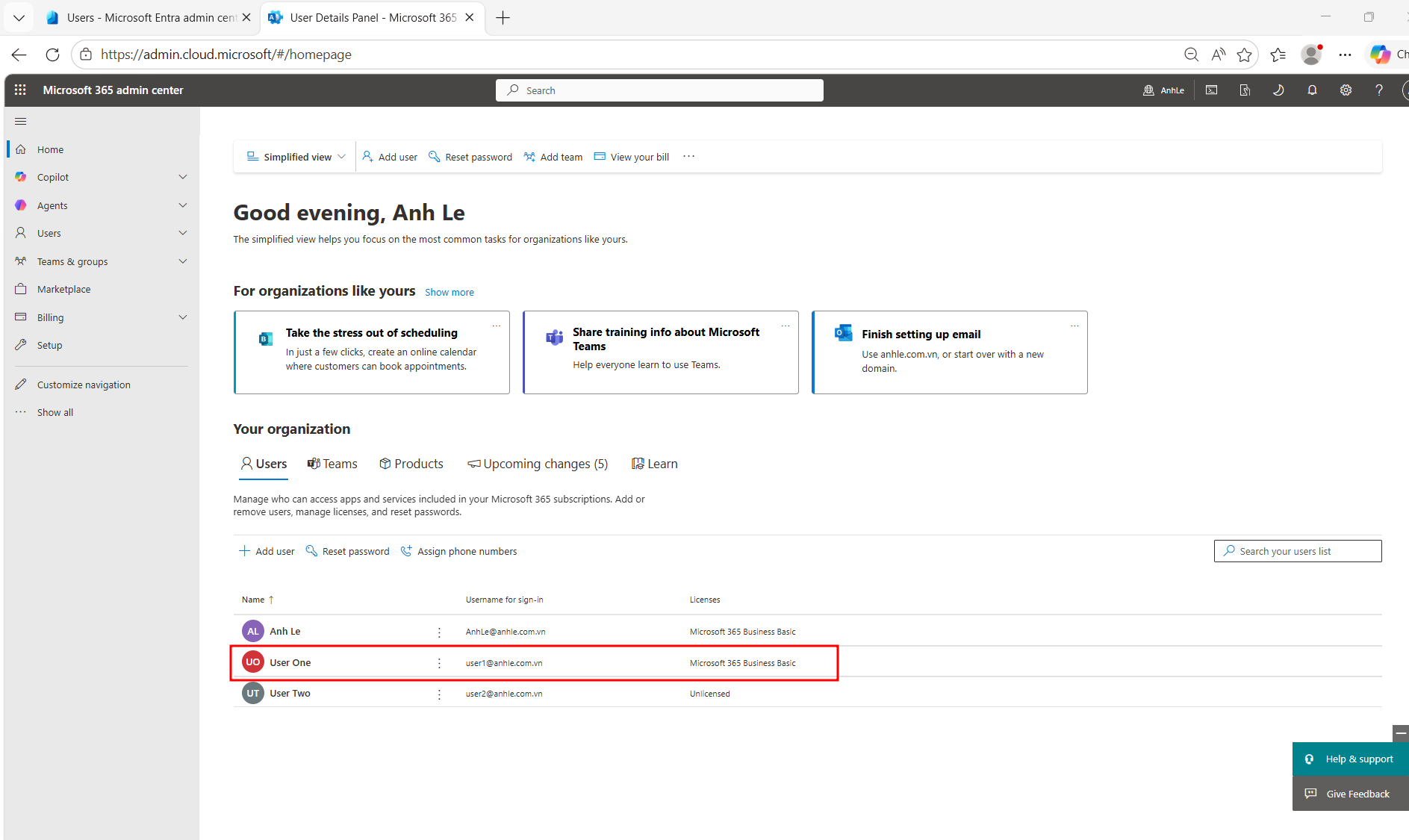Open browser zoom magnifier icon

[1192, 55]
